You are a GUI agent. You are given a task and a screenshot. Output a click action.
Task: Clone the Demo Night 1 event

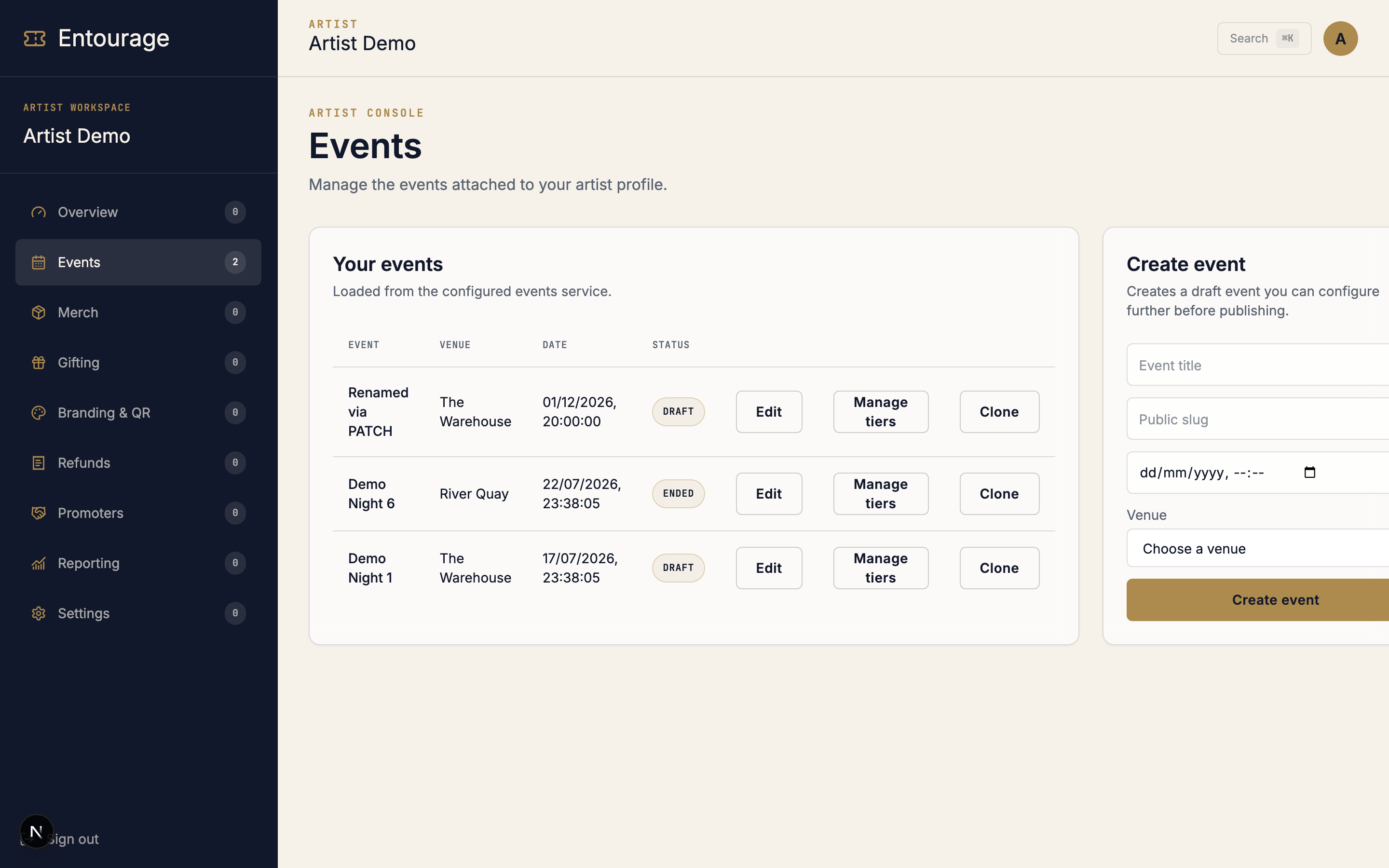pos(999,568)
